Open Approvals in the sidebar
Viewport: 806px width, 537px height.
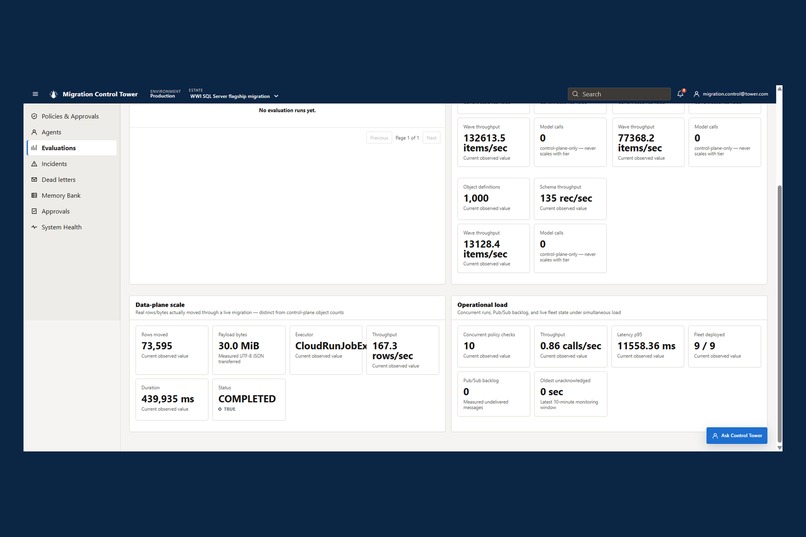click(x=72, y=211)
